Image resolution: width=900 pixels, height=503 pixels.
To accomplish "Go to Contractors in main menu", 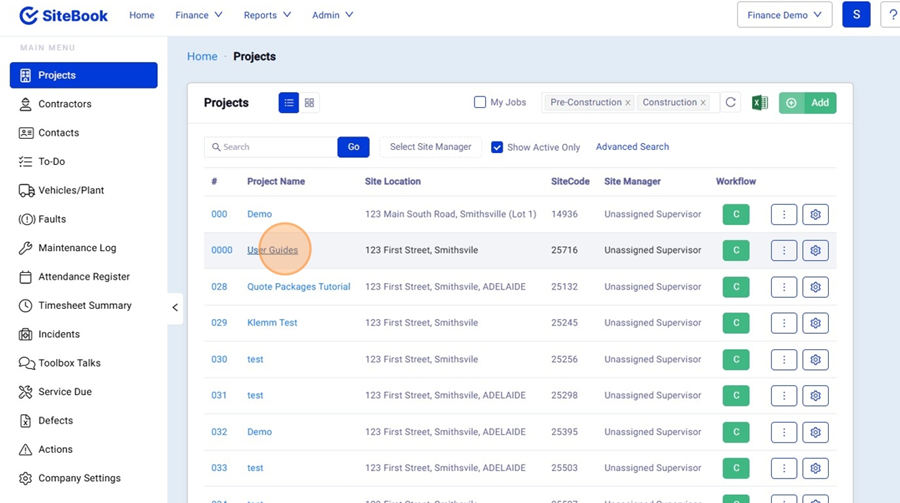I will coord(64,104).
